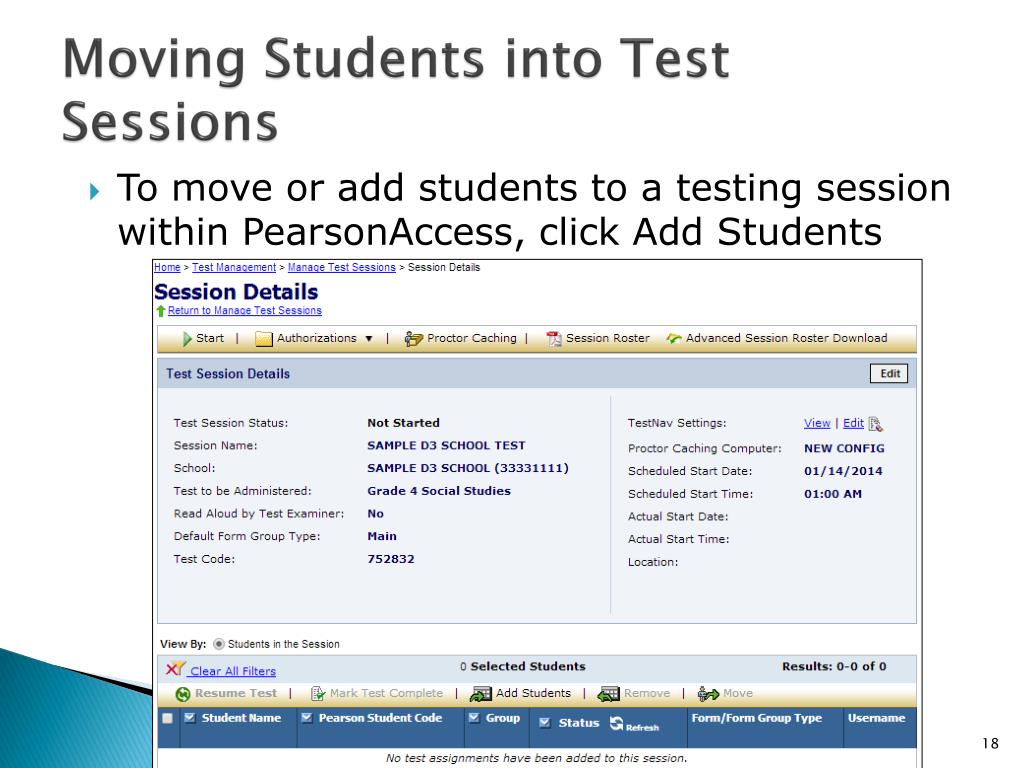Click the Add Students icon

(x=481, y=694)
